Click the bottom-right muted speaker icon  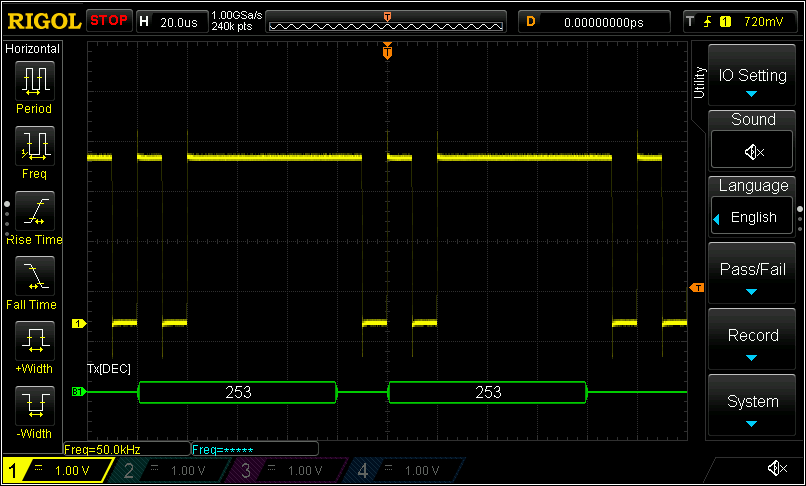(x=777, y=468)
